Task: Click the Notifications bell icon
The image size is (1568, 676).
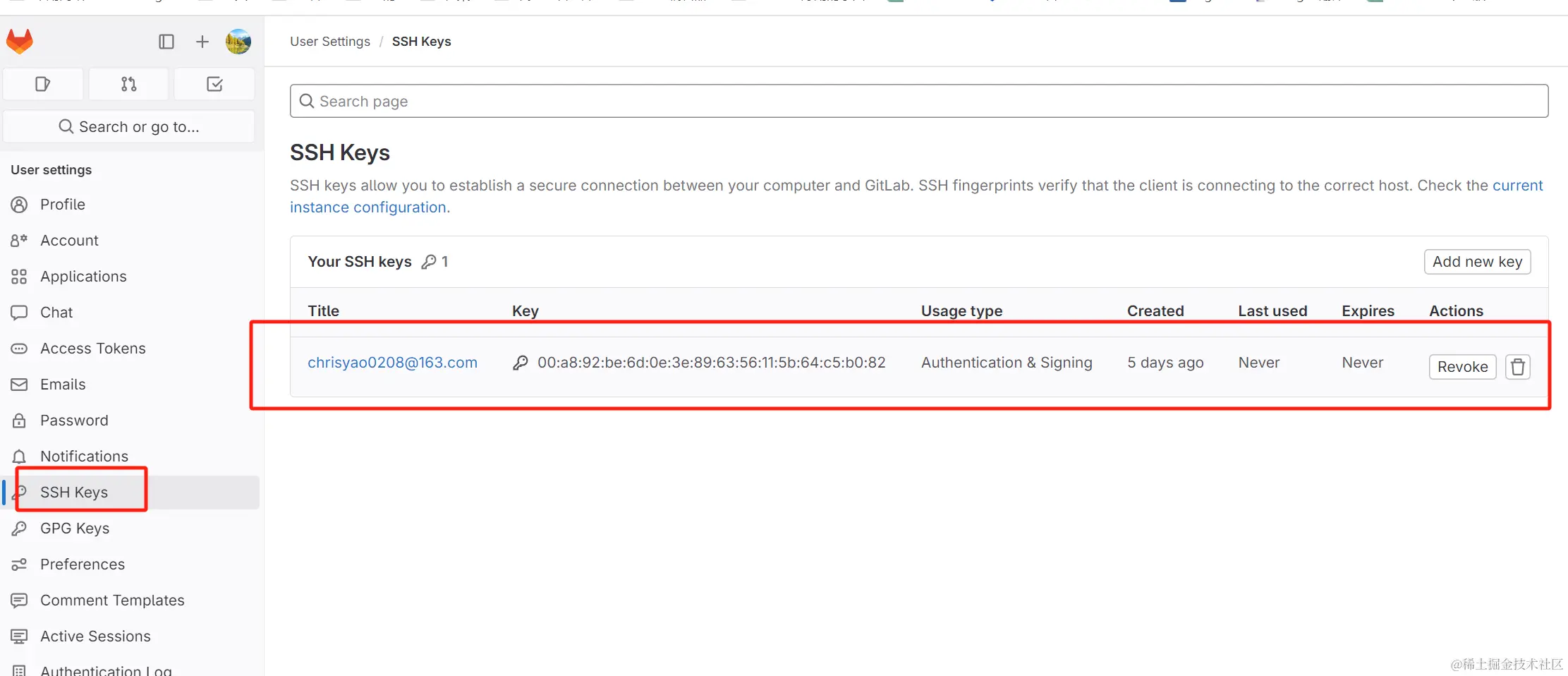Action: (x=19, y=457)
